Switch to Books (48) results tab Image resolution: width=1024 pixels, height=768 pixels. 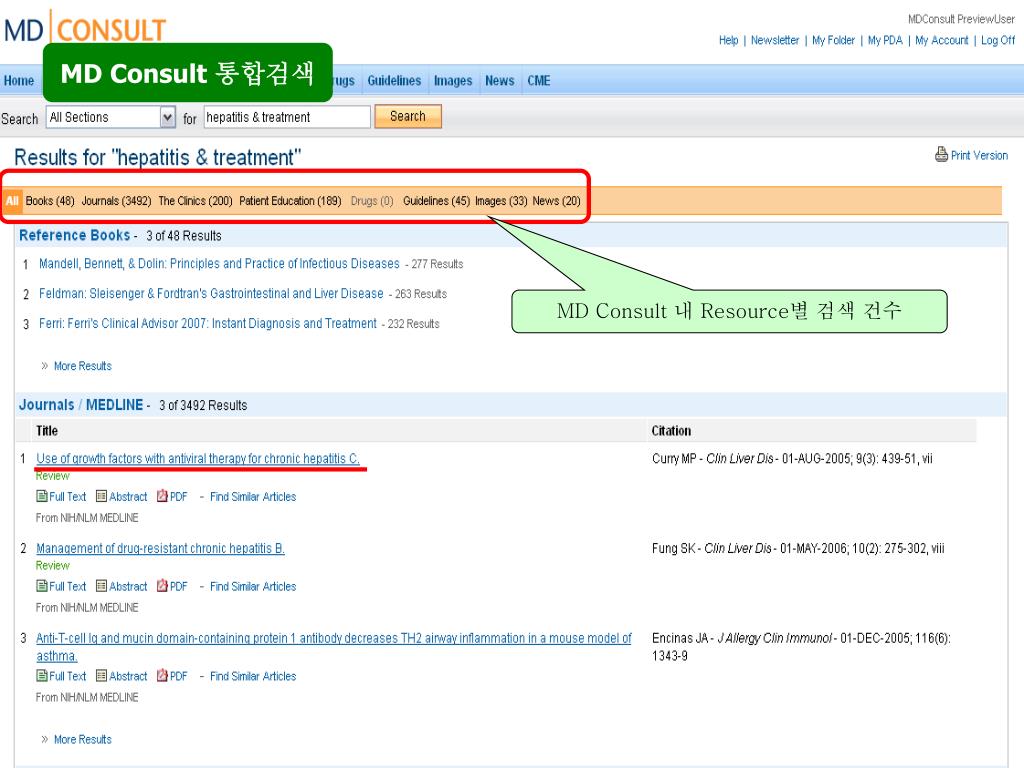50,200
